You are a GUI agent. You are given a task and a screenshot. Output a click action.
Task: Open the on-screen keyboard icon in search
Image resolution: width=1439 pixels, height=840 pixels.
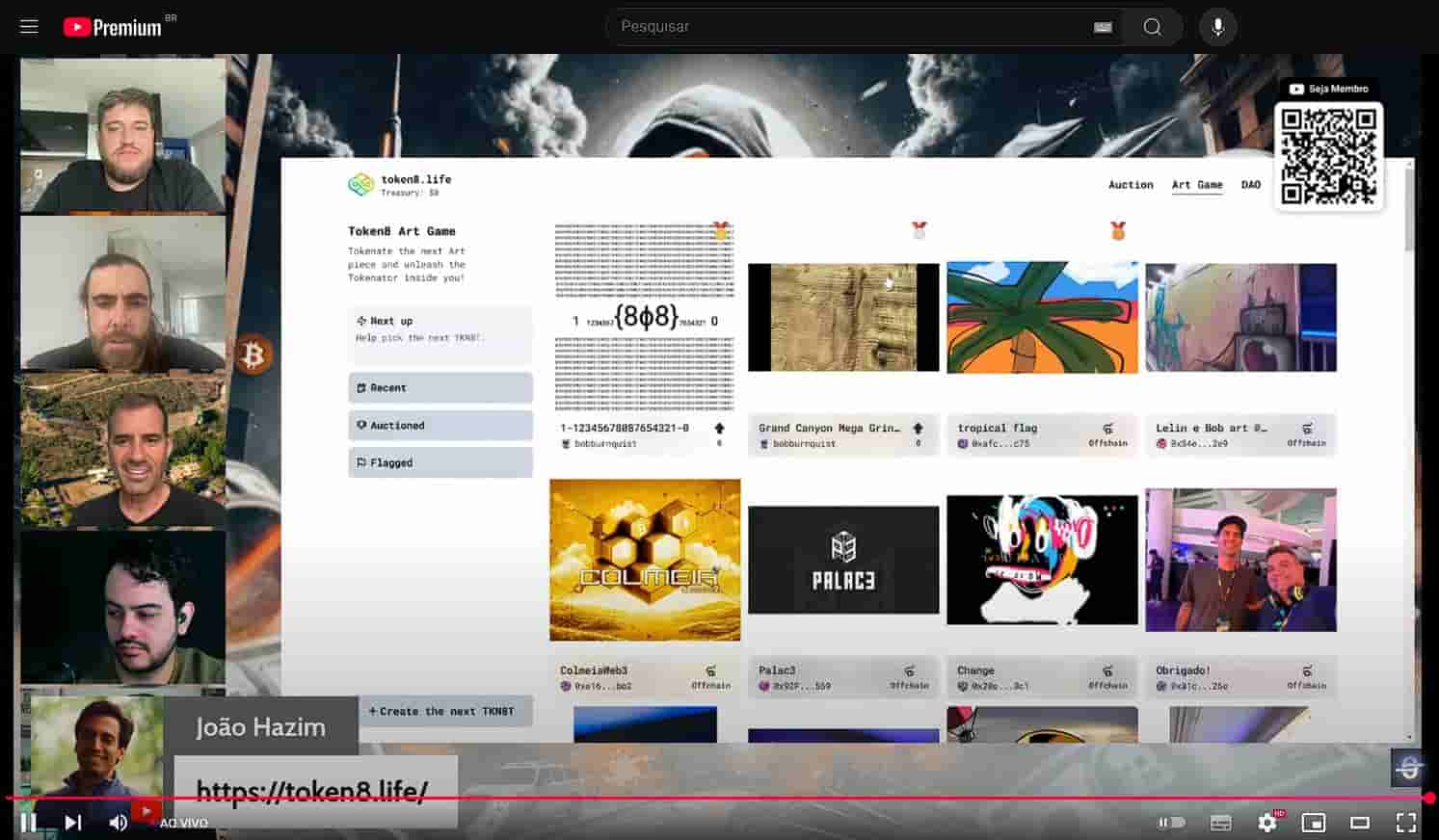click(x=1104, y=27)
